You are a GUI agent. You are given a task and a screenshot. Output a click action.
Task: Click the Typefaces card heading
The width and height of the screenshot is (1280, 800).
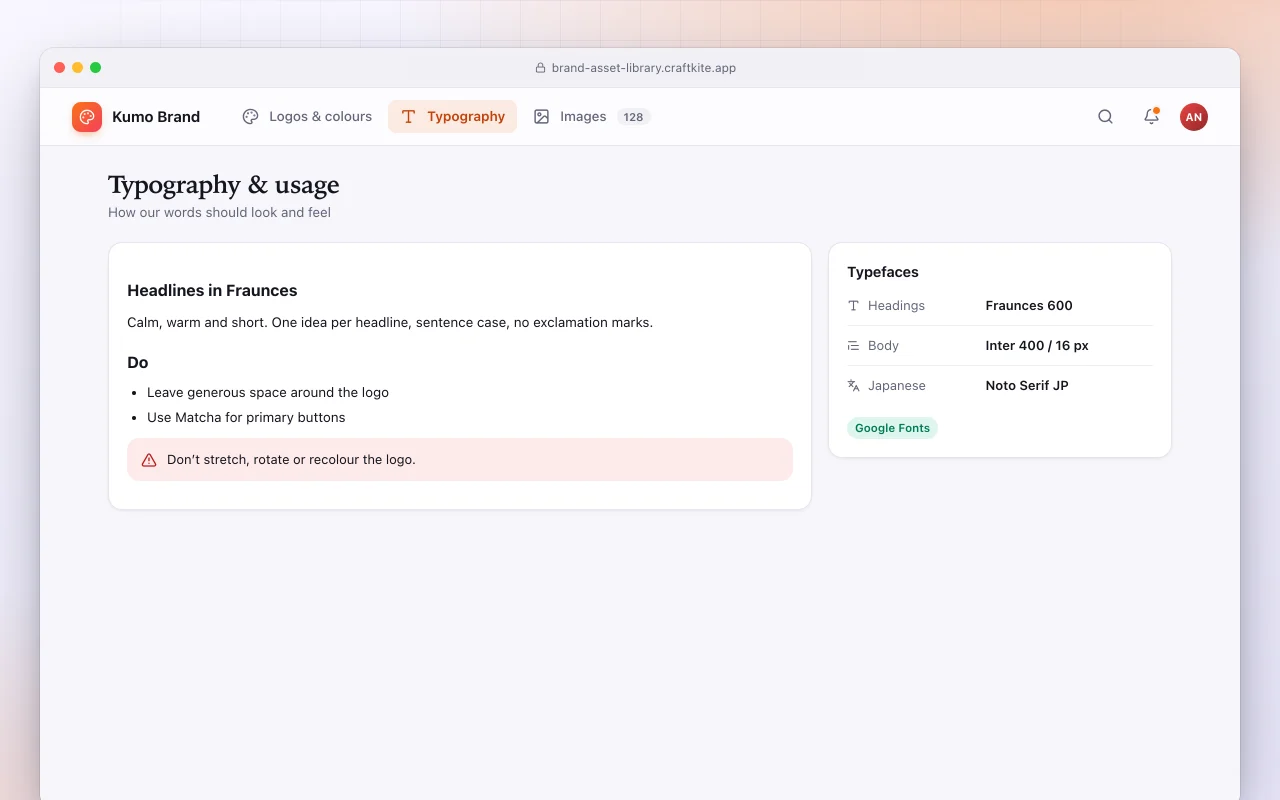[x=883, y=272]
